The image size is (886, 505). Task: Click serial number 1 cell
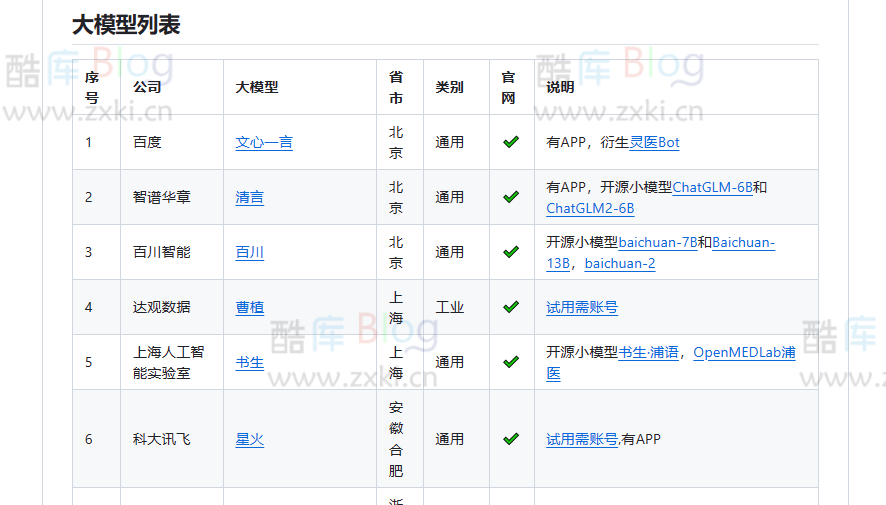(96, 142)
